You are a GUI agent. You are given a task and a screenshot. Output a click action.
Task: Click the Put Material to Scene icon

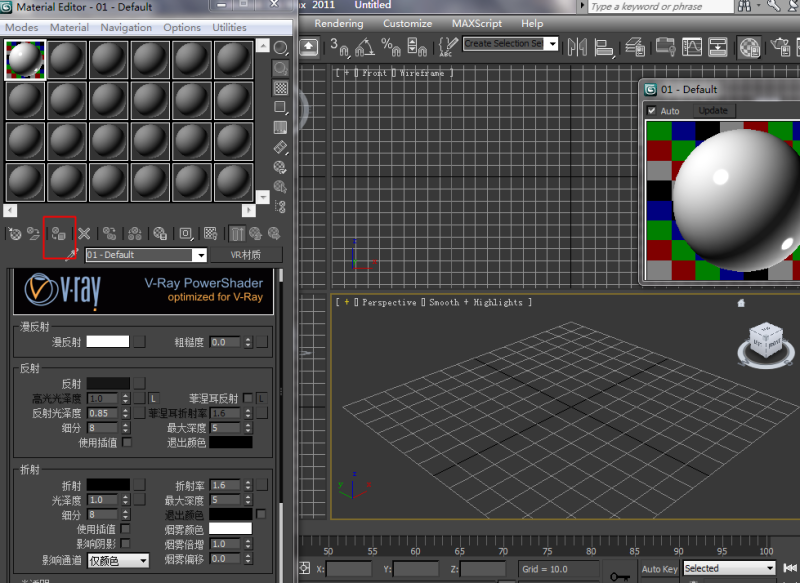pos(32,234)
